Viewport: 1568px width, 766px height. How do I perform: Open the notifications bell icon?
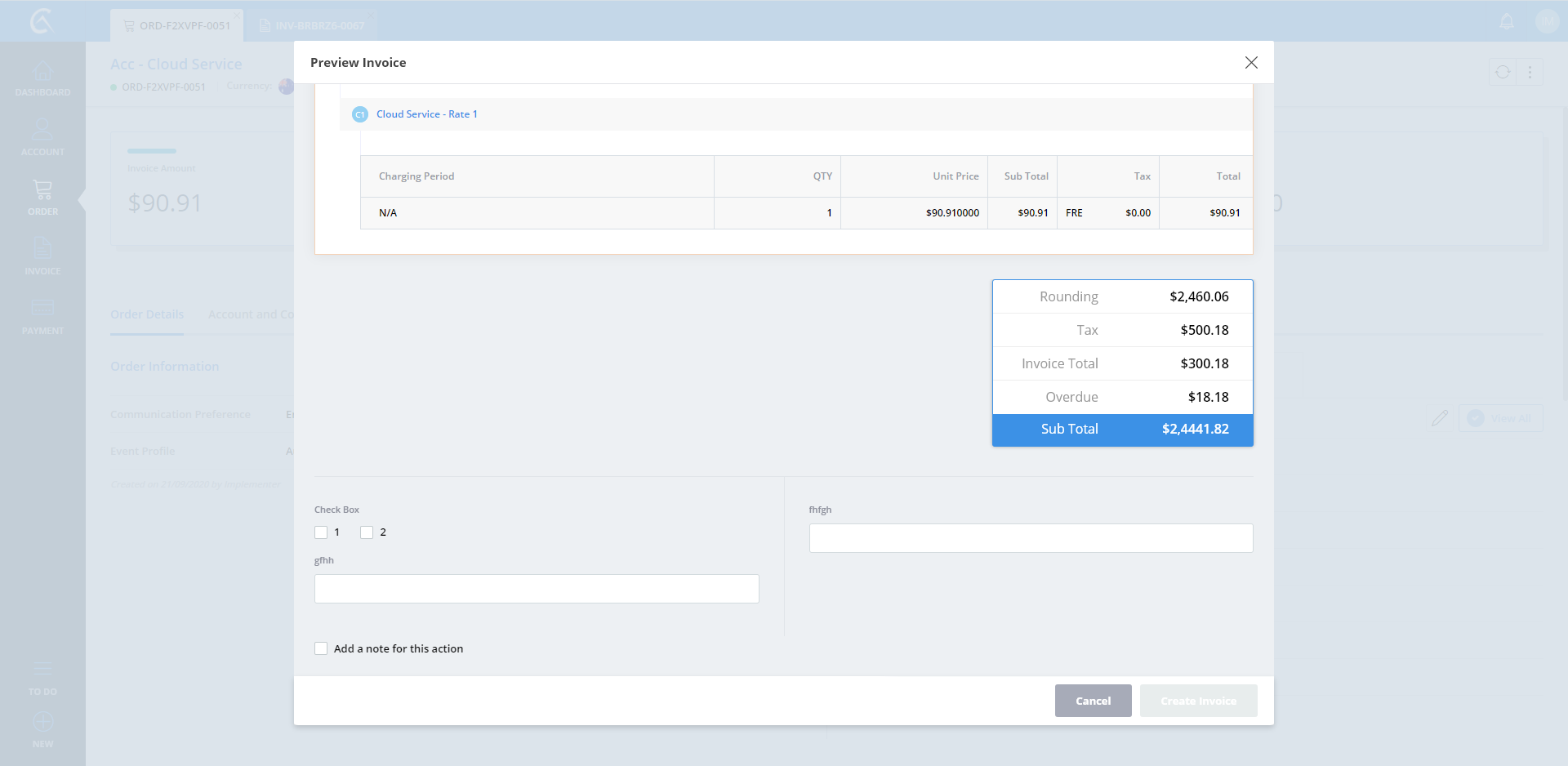(x=1507, y=22)
